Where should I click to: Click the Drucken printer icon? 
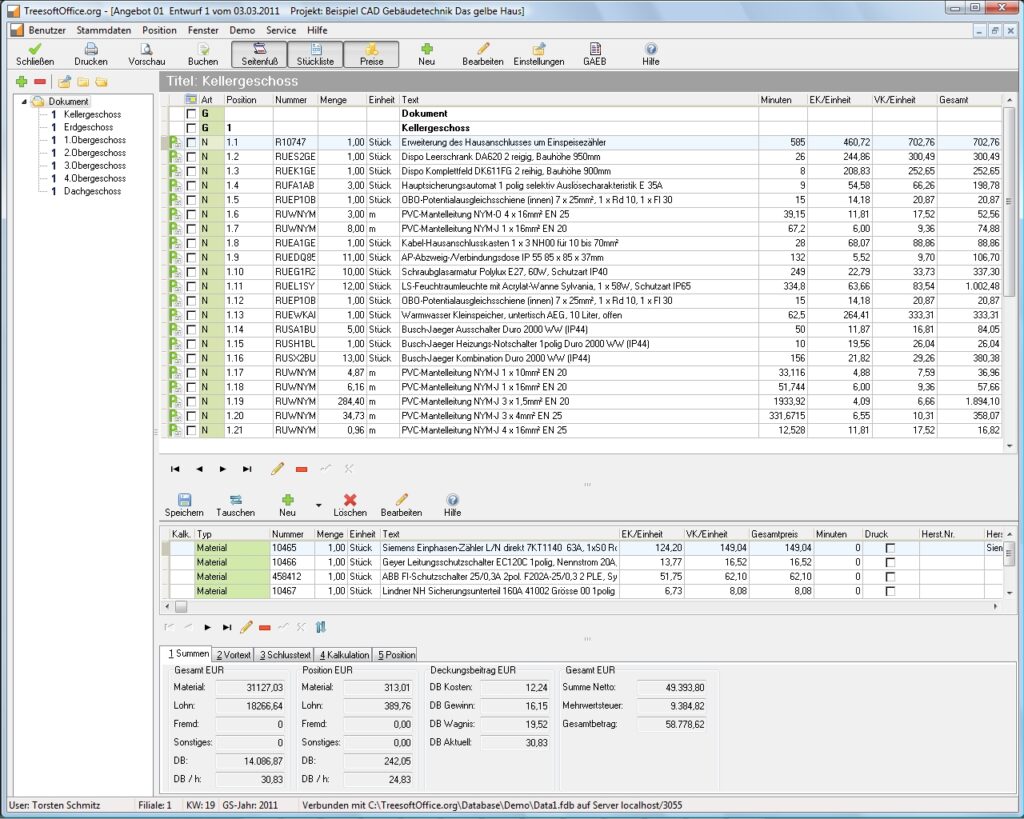click(90, 53)
